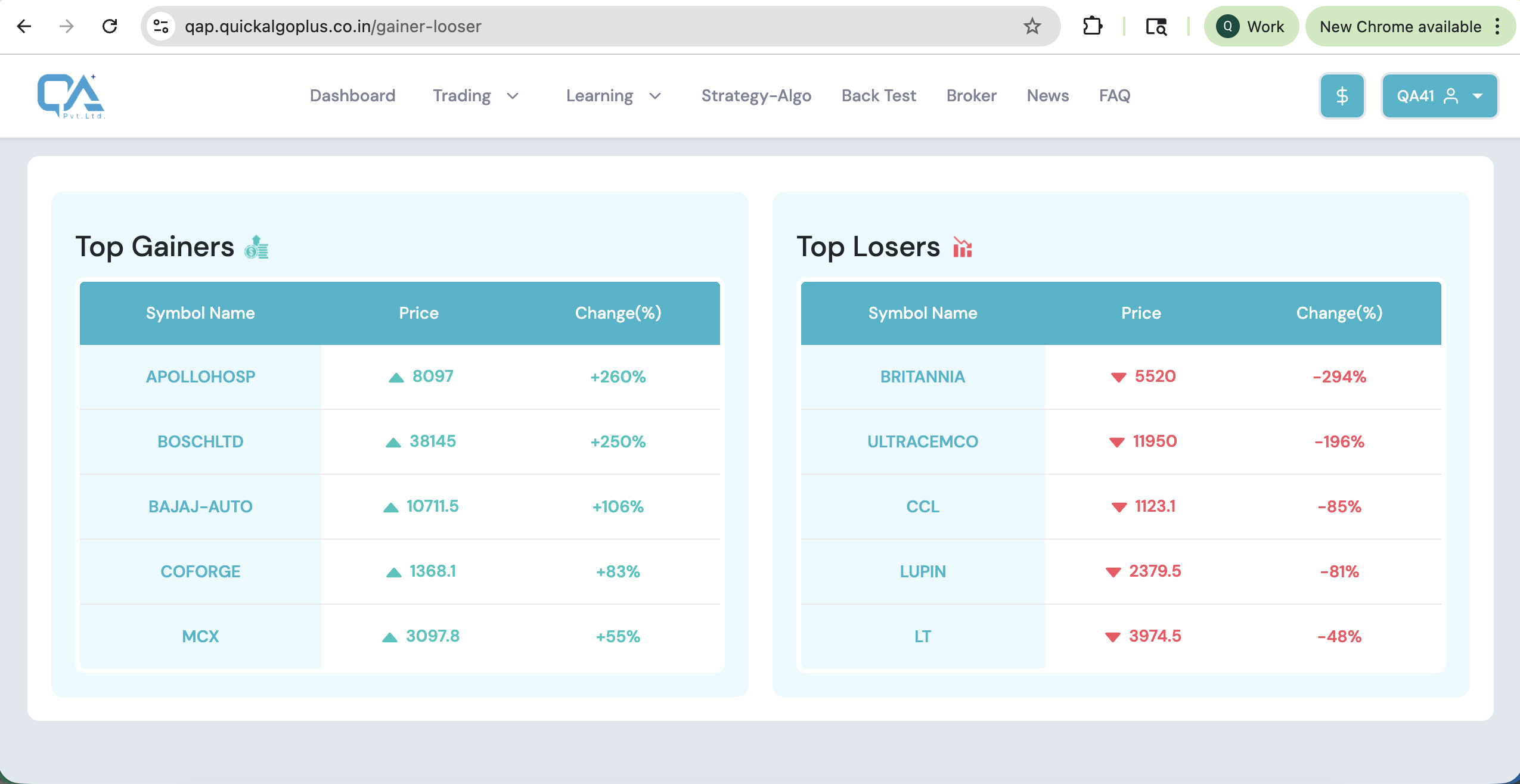Click the Top Gainers money icon

click(x=256, y=247)
